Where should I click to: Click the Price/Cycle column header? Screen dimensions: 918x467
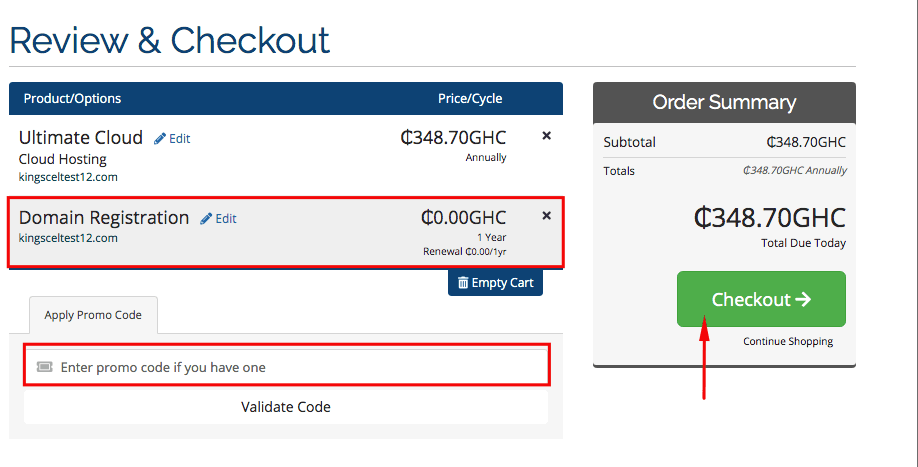point(470,99)
